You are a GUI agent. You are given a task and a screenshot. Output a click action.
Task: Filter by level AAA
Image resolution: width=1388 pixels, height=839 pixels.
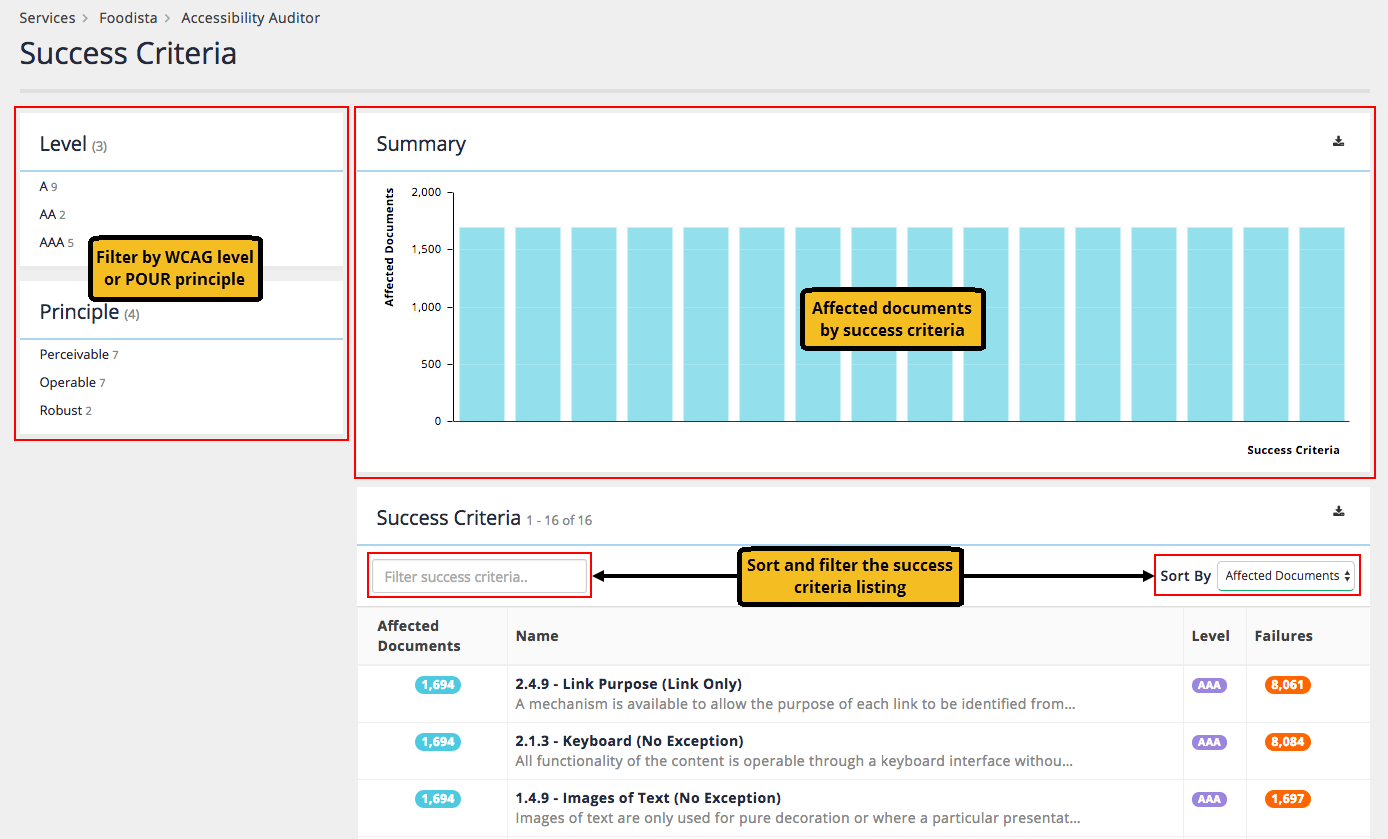[52, 243]
